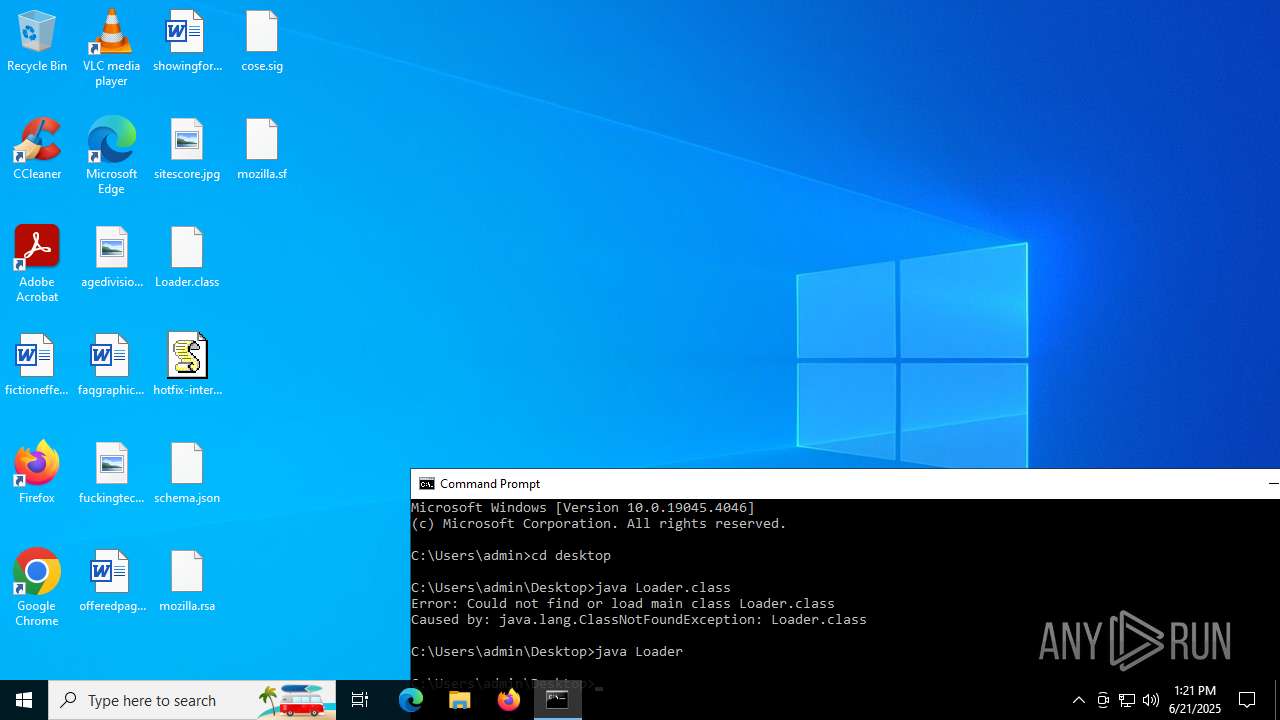This screenshot has height=720, width=1280.
Task: Click the Command Prompt title bar icon
Action: [x=427, y=484]
